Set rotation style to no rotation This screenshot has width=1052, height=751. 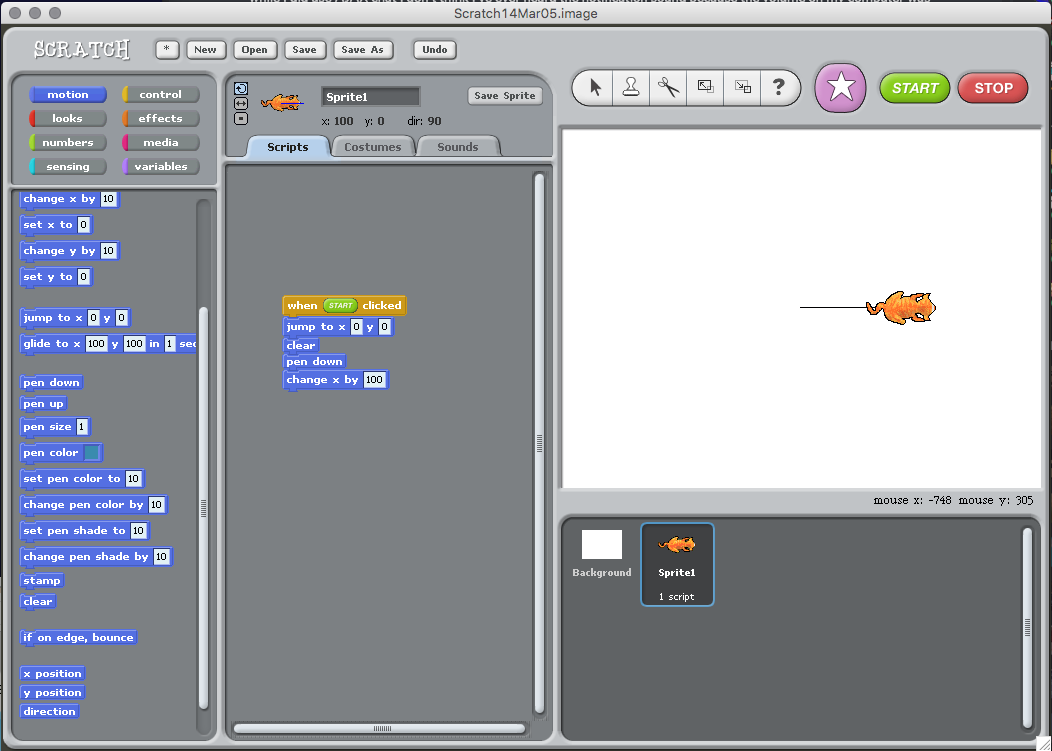pyautogui.click(x=241, y=119)
